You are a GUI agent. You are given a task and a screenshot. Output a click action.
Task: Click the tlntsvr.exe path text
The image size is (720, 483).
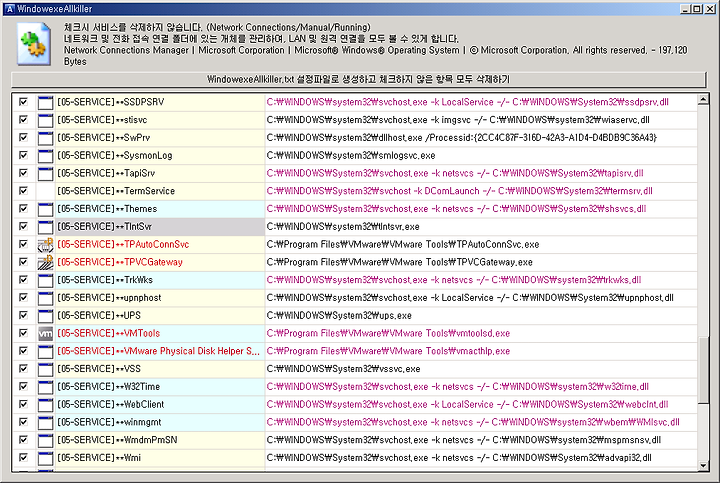[x=343, y=227]
